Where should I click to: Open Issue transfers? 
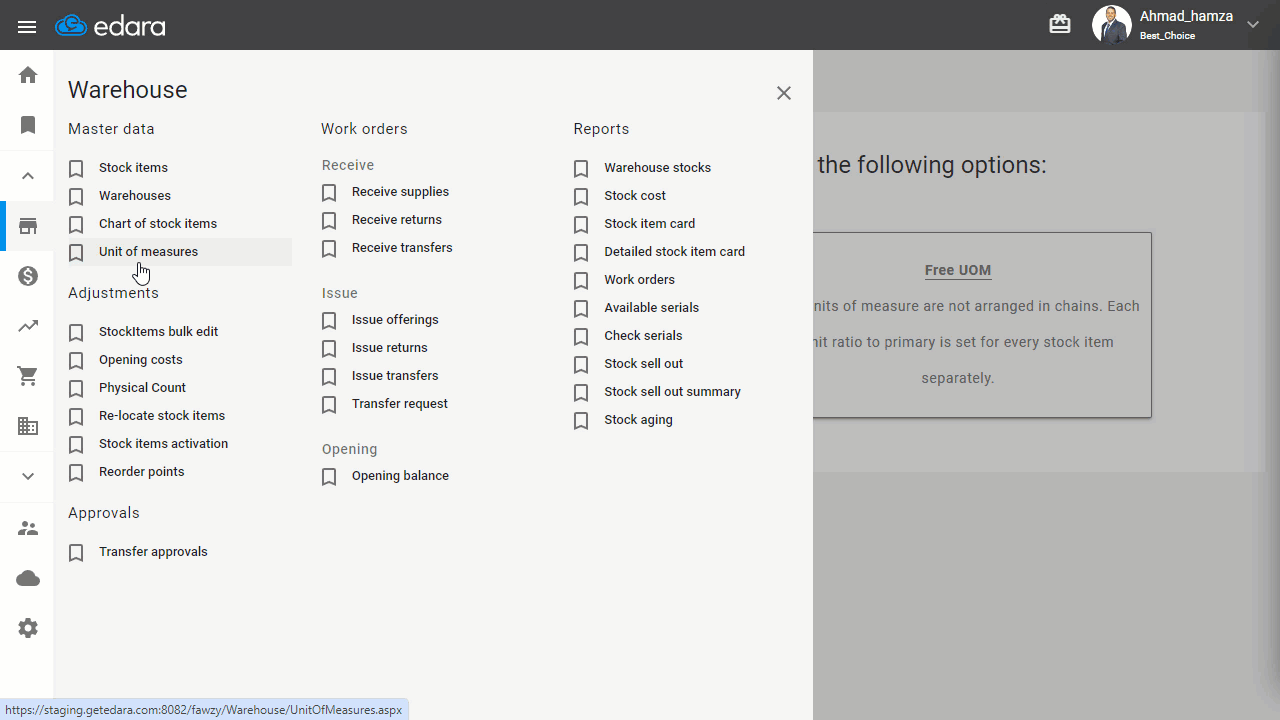[x=395, y=376]
